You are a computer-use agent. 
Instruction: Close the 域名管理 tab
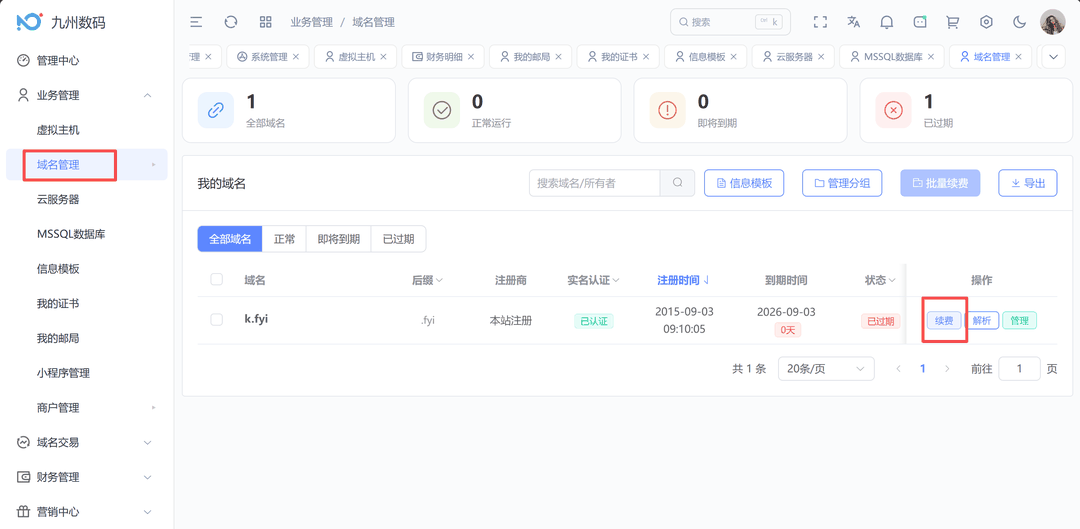pos(1019,56)
